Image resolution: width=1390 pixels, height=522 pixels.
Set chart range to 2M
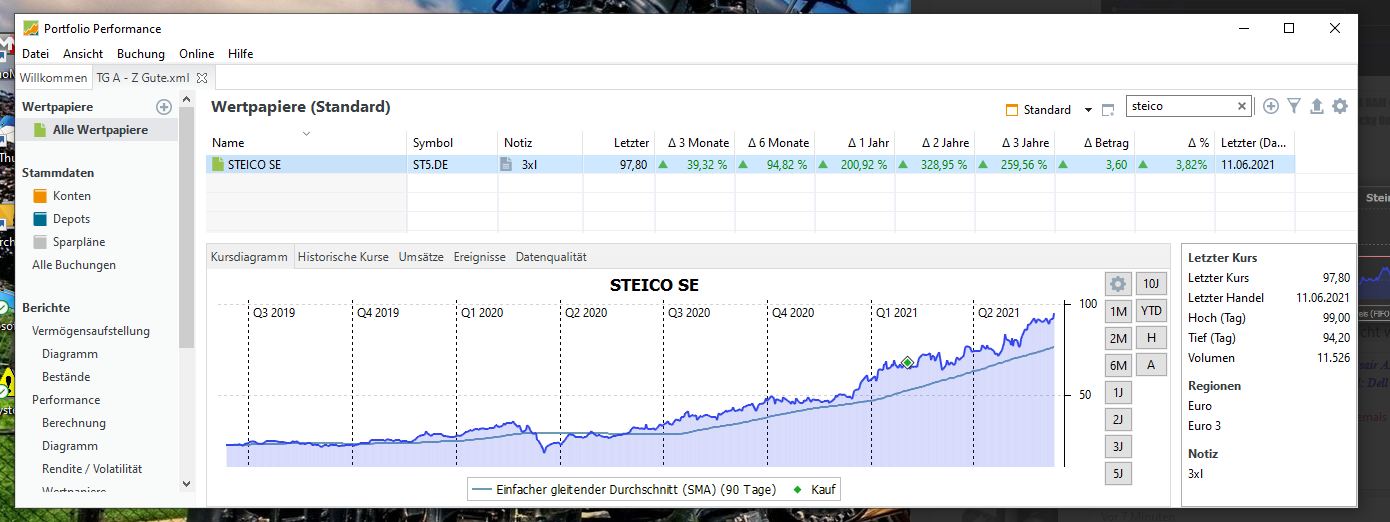tap(1118, 338)
